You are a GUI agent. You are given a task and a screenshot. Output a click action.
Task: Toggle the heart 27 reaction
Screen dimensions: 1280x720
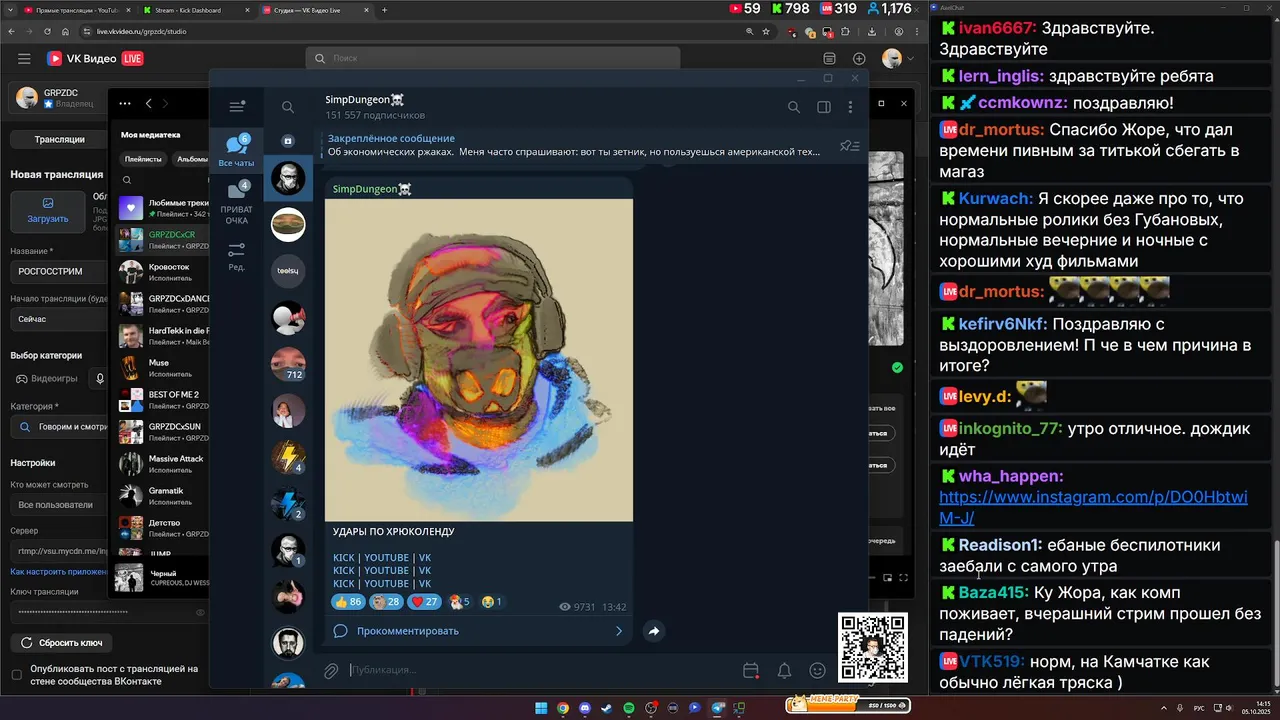[x=425, y=602]
